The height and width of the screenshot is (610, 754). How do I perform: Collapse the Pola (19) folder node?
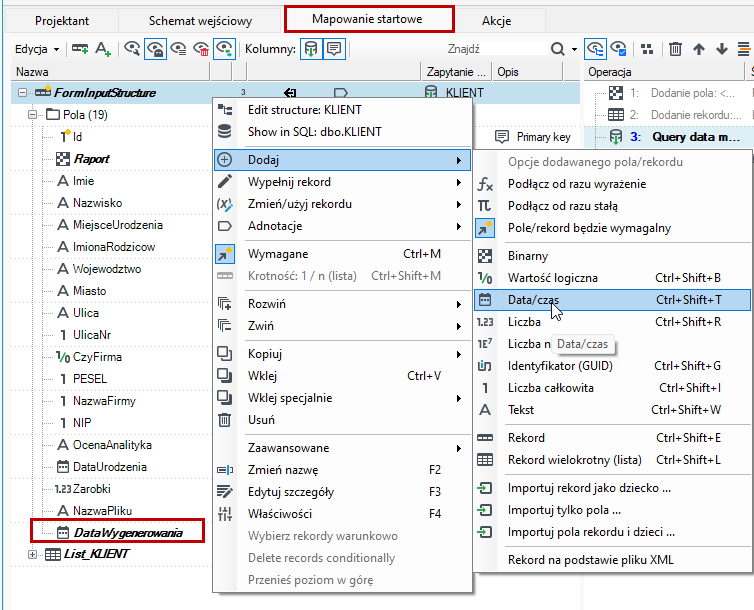point(32,114)
